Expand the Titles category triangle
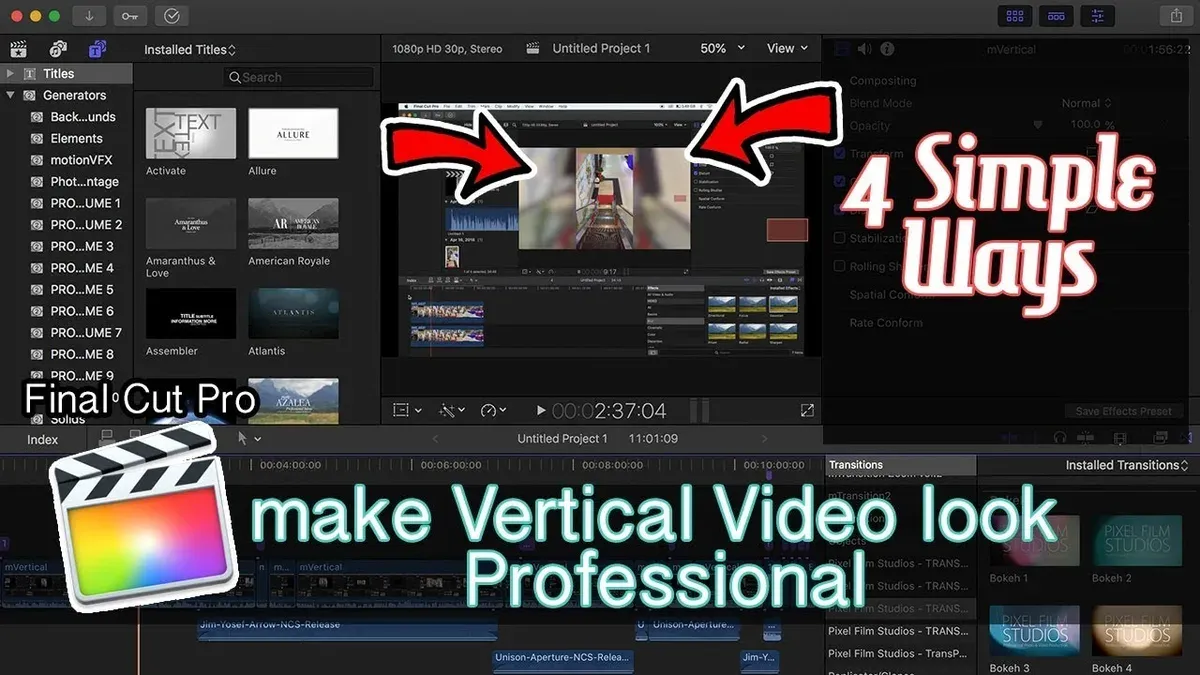The image size is (1200, 675). pos(10,73)
